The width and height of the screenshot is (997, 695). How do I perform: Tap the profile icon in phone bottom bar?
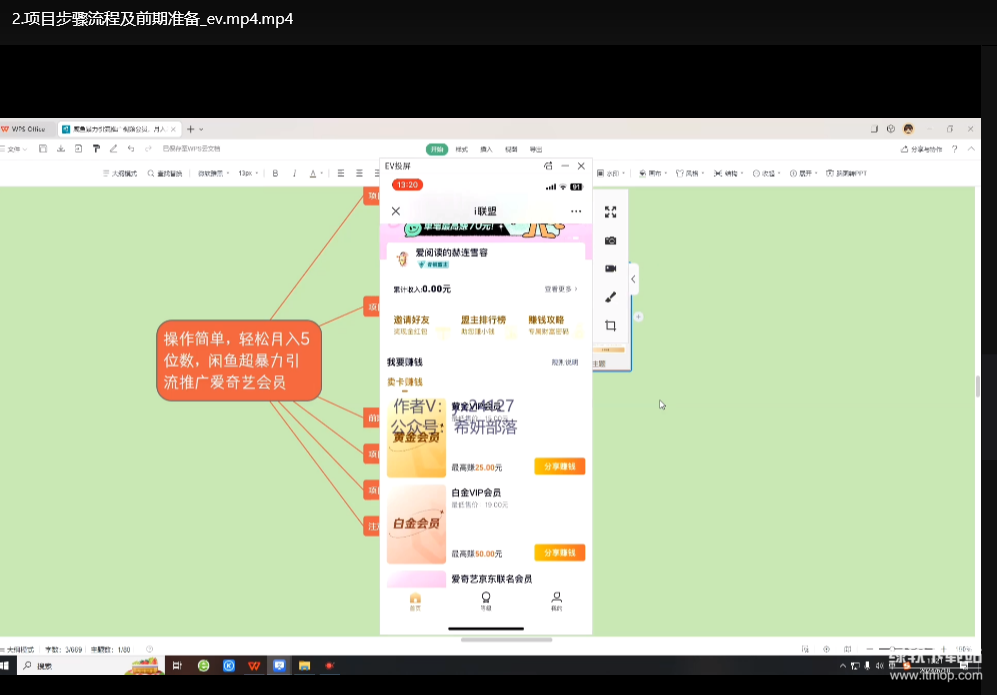click(x=556, y=601)
